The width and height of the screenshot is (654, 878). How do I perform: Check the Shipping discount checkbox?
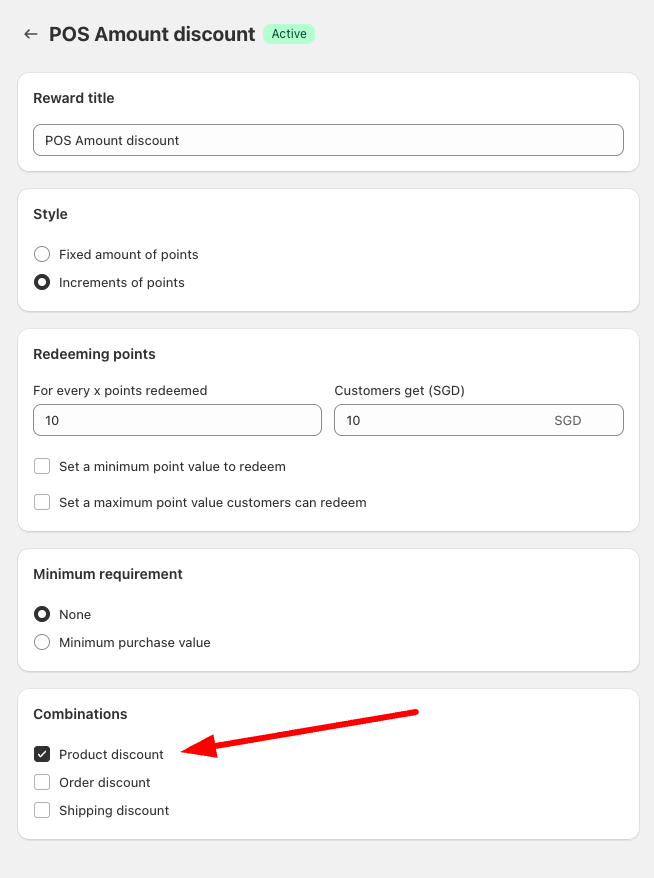(x=42, y=810)
